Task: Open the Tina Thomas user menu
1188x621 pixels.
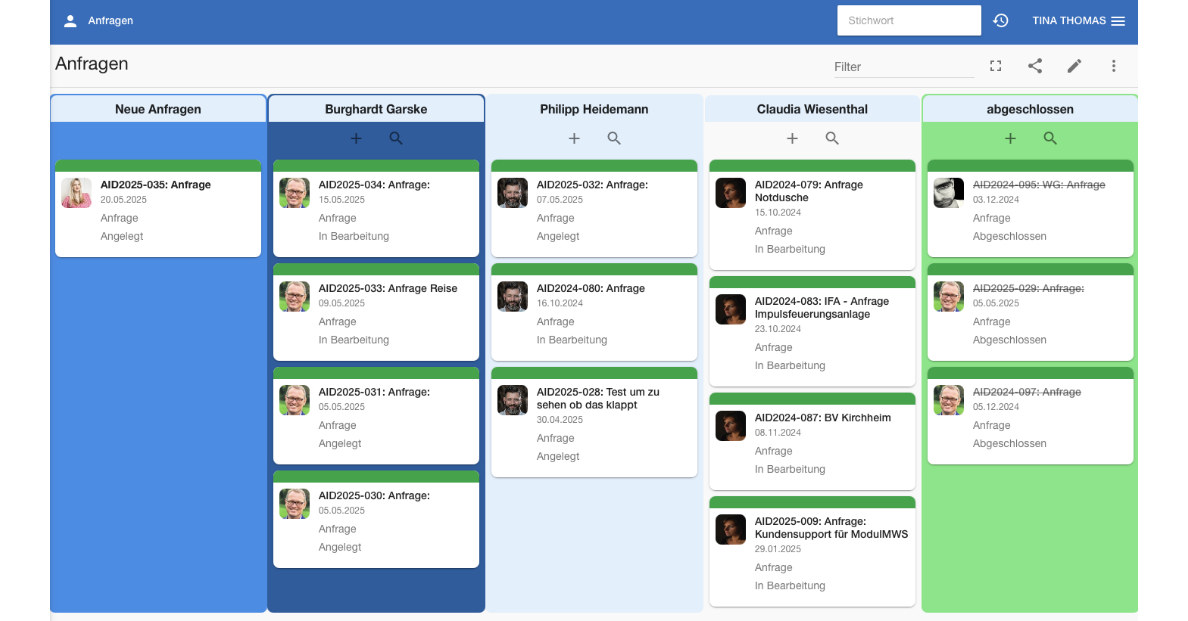Action: (x=1068, y=21)
